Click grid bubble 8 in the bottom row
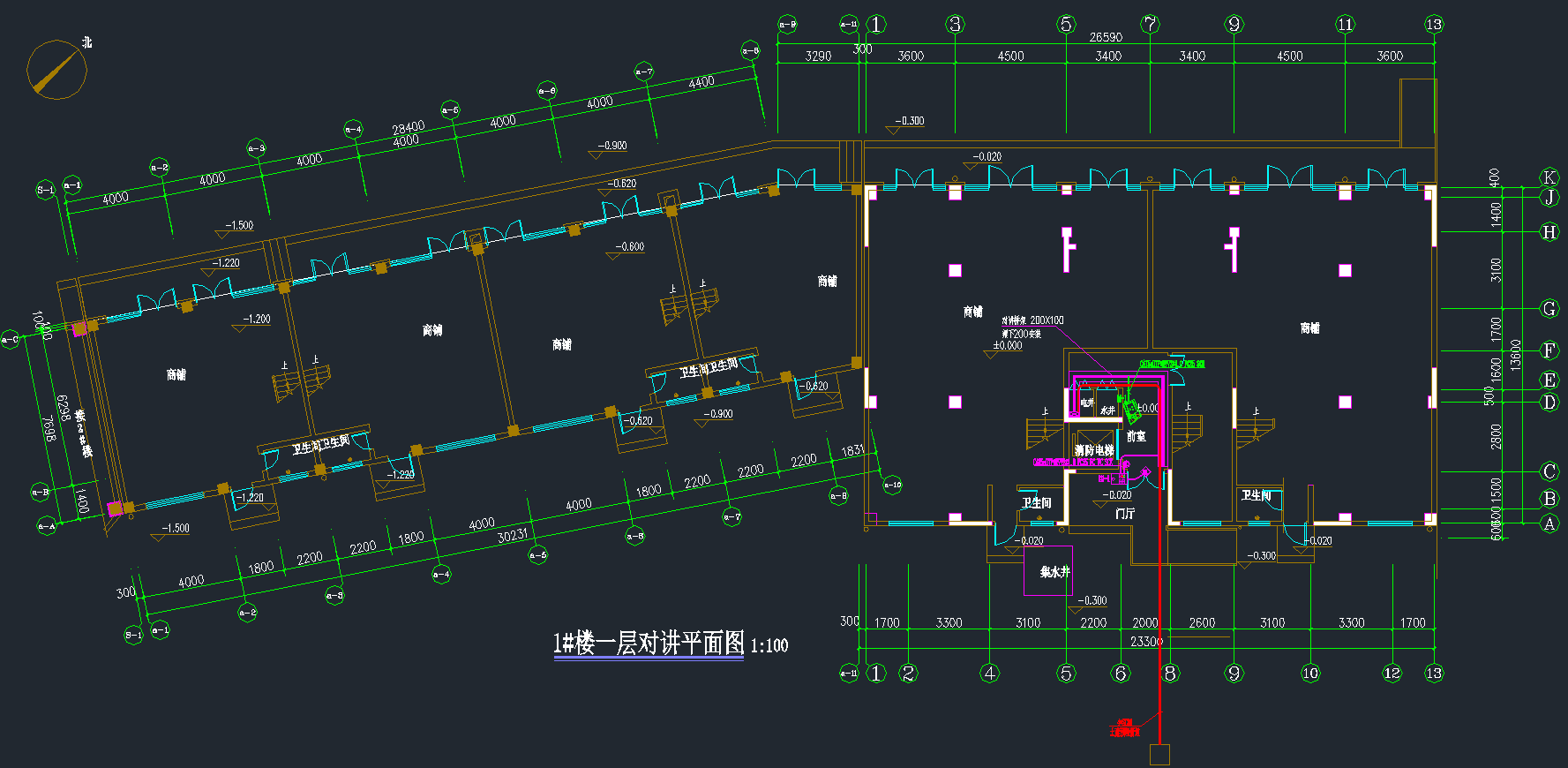This screenshot has width=1568, height=768. click(x=1170, y=674)
